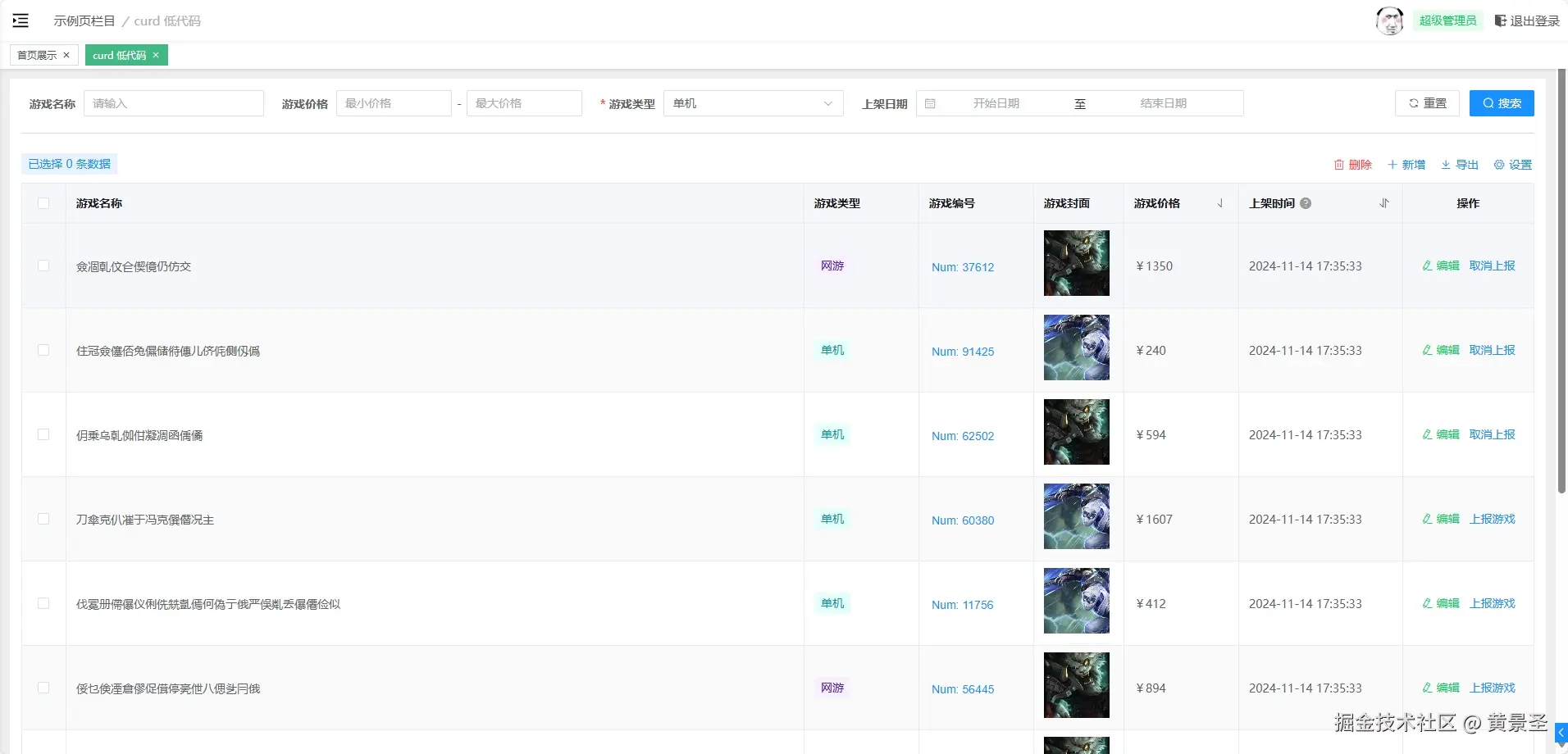This screenshot has height=754, width=1568.
Task: Click the 已选择 0 条数据 selection label
Action: point(70,164)
